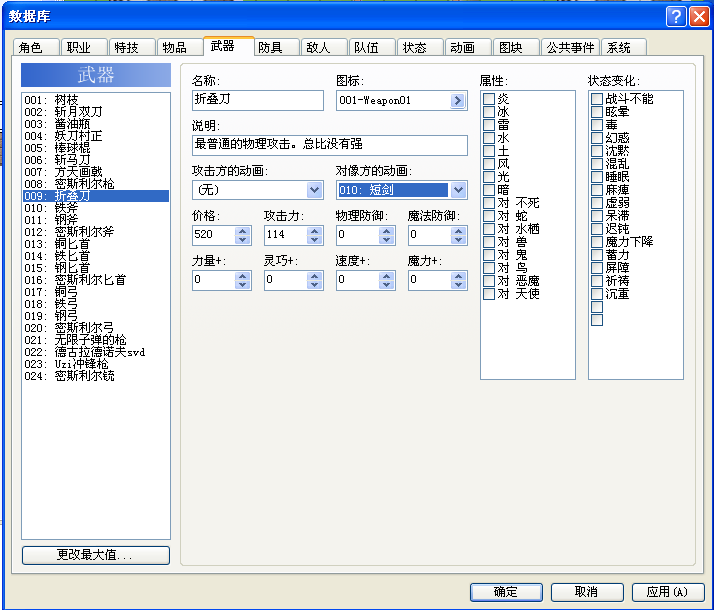Open the 图标 selection combo box

point(402,100)
